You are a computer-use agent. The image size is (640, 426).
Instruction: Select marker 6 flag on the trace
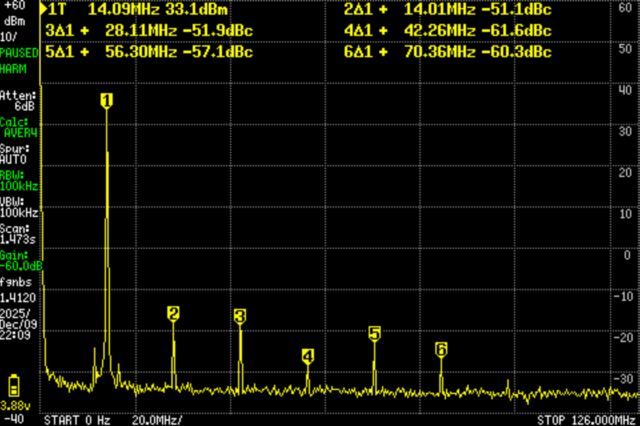click(x=441, y=349)
